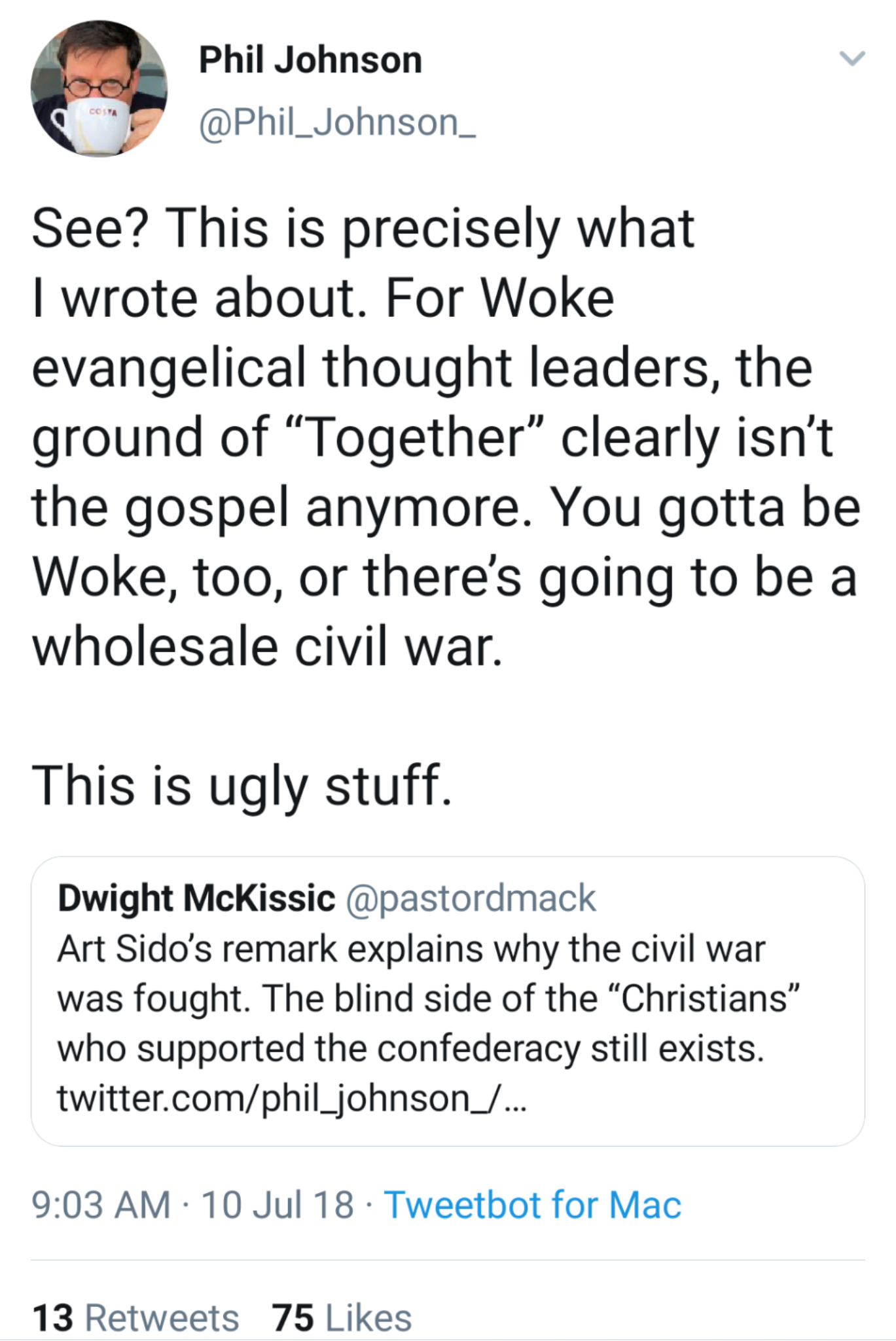Click the "Art Sido's remark explains" quoted text
The height and width of the screenshot is (1341, 896).
411,949
